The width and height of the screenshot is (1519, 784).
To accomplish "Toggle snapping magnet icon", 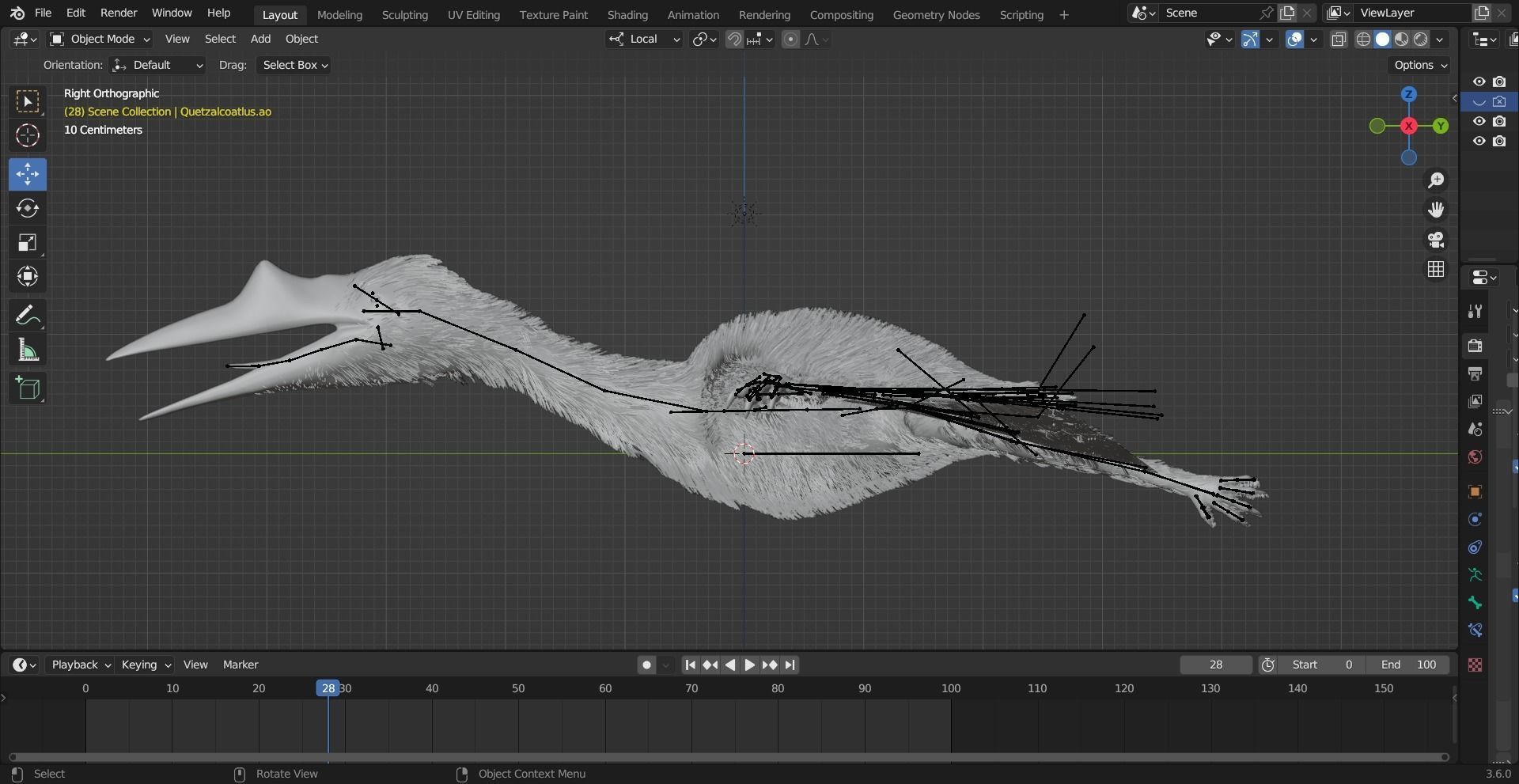I will (734, 39).
